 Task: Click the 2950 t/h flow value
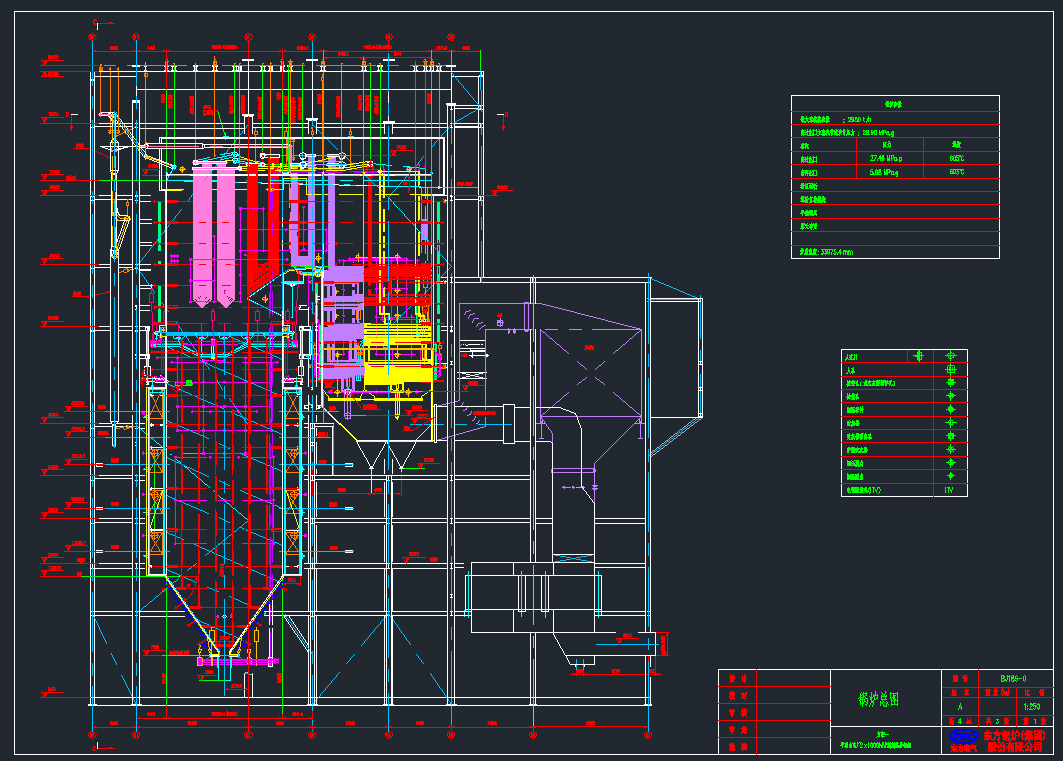(x=859, y=119)
